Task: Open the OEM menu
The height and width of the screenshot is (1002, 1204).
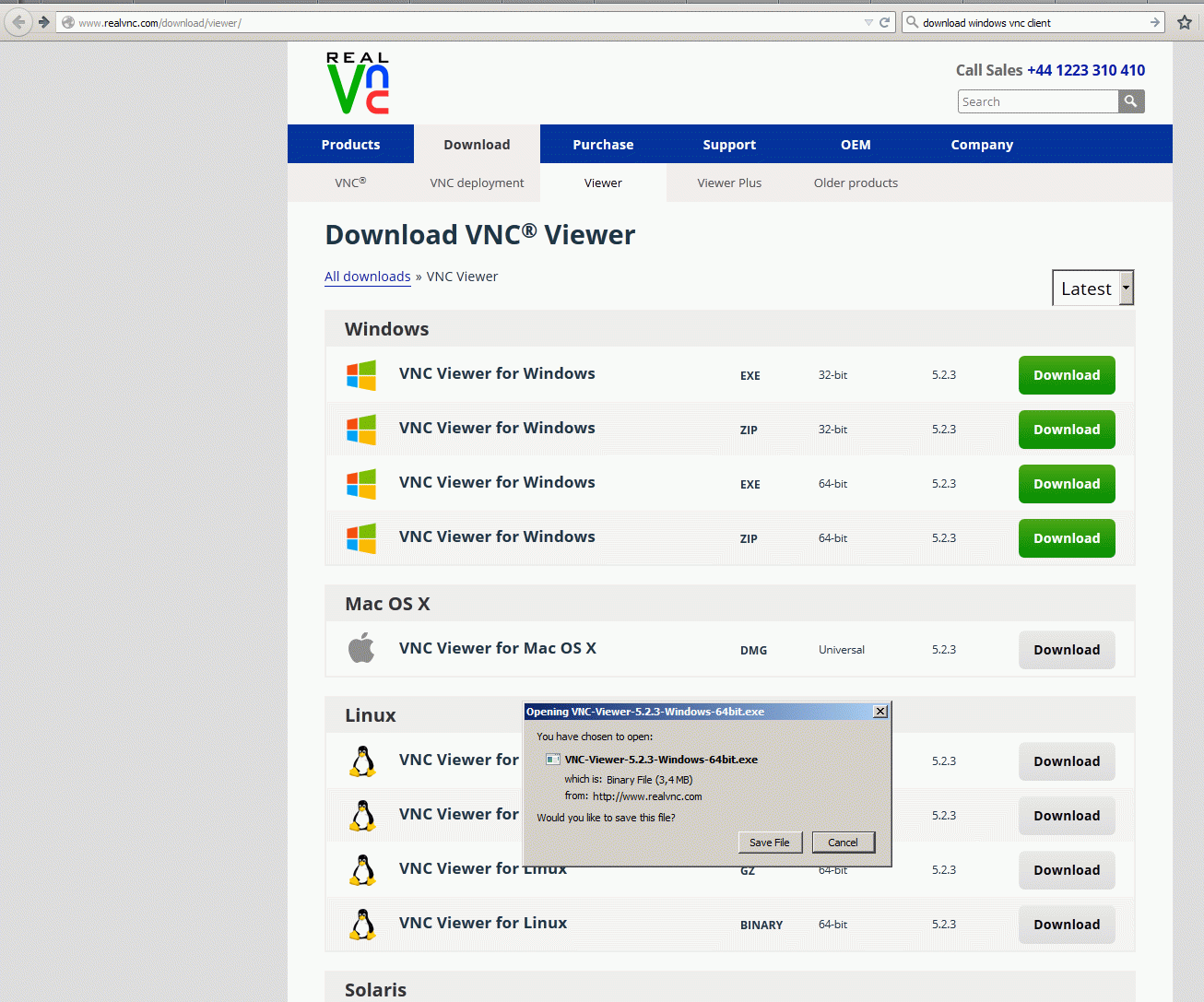Action: point(856,145)
